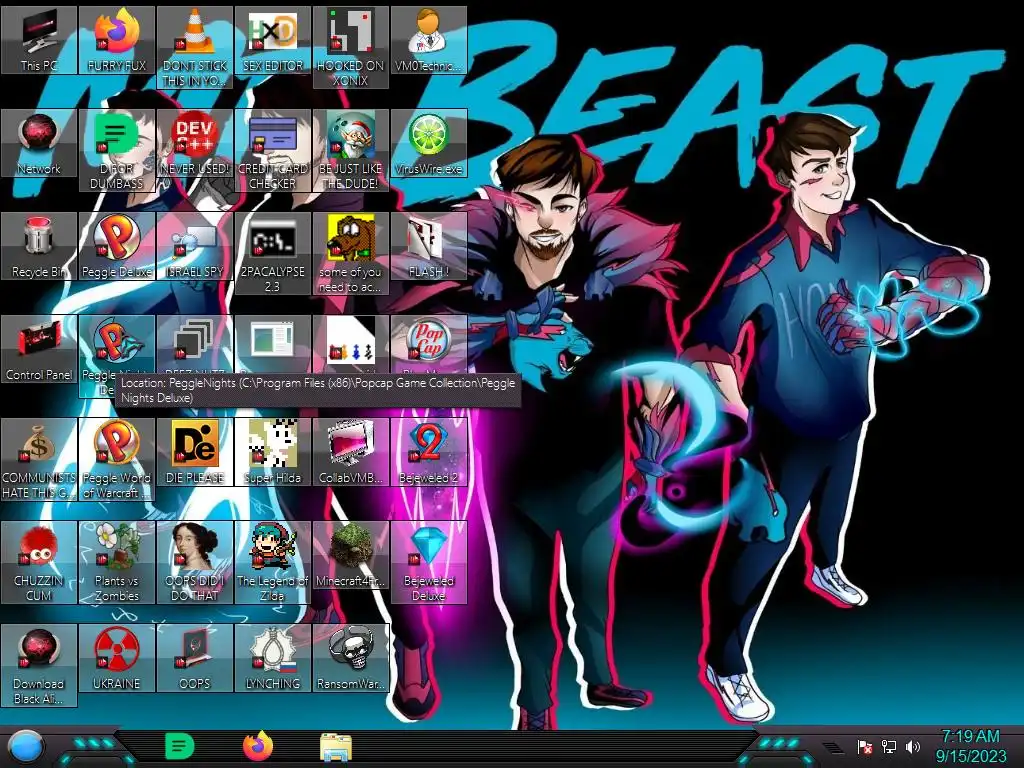This screenshot has width=1024, height=768.
Task: Open the Control Panel desktop icon
Action: point(39,349)
